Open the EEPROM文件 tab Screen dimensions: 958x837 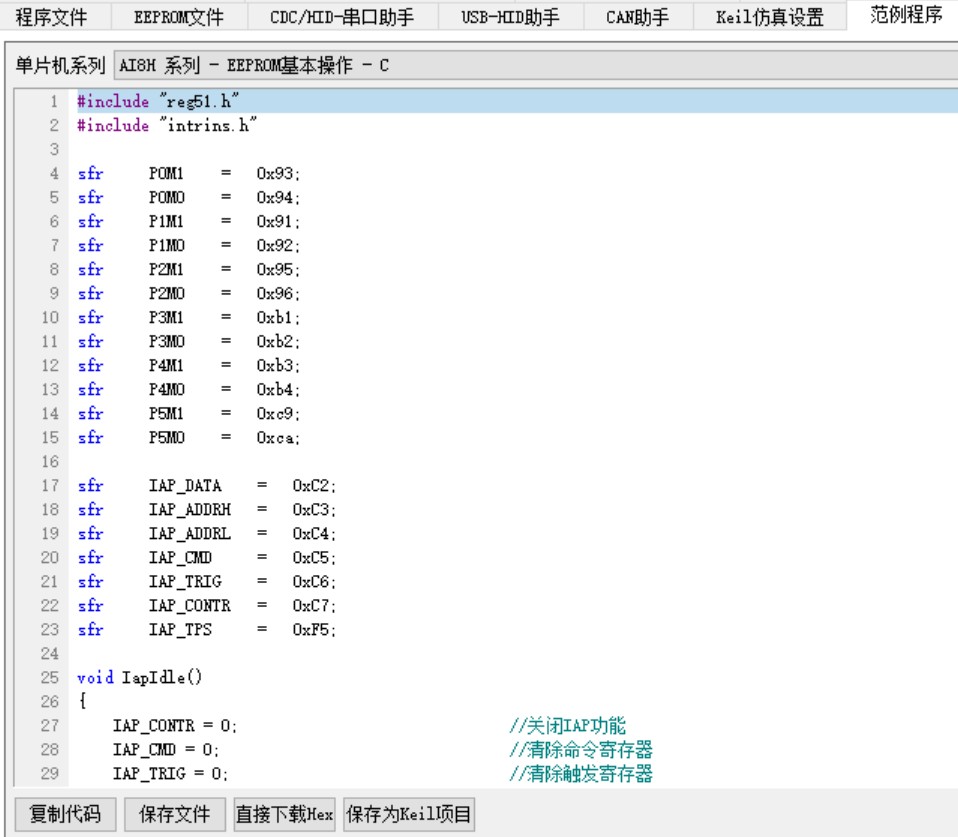point(179,16)
